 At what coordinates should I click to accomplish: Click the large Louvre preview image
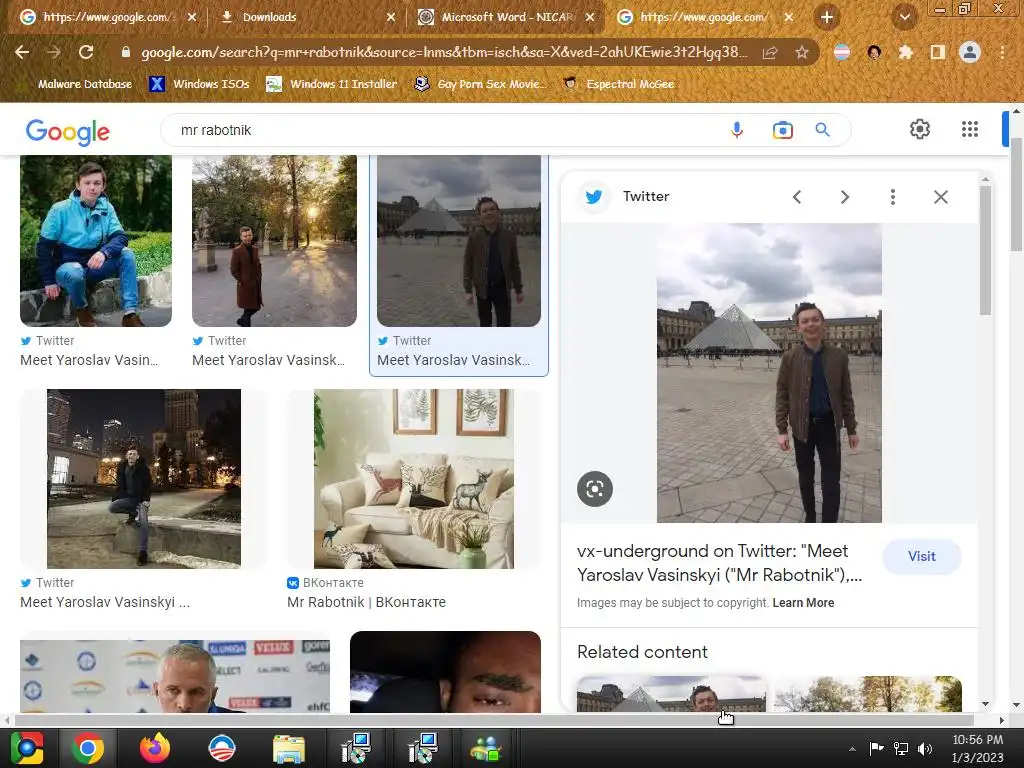[769, 373]
